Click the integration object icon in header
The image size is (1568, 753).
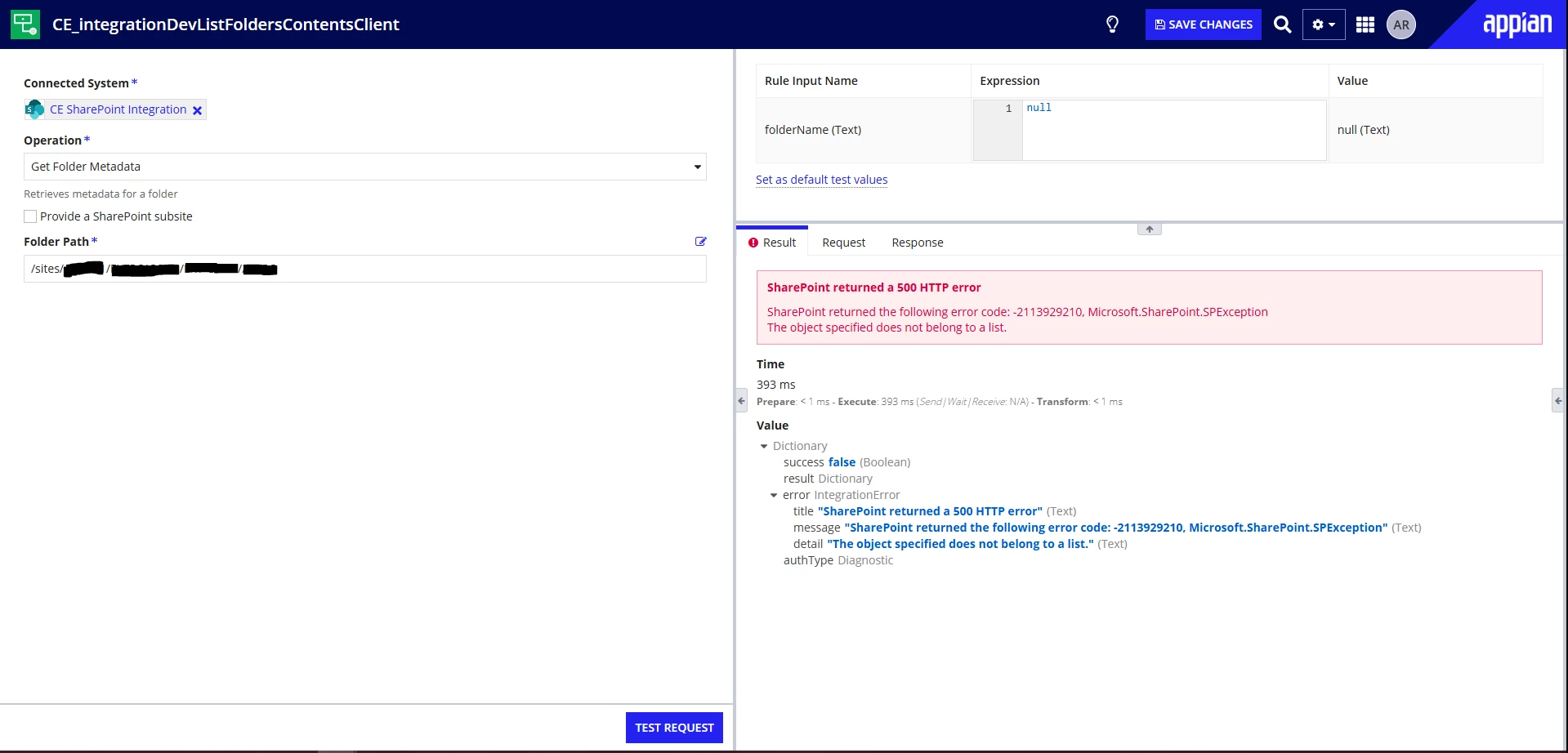coord(25,25)
